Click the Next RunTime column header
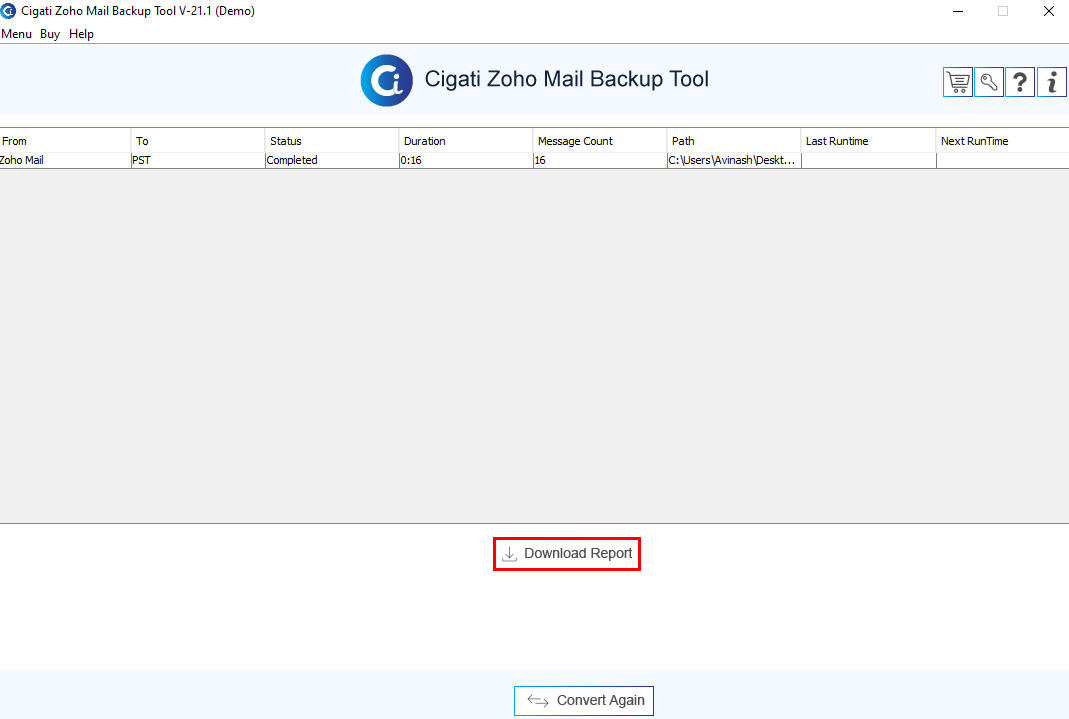Image resolution: width=1069 pixels, height=719 pixels. tap(1002, 141)
